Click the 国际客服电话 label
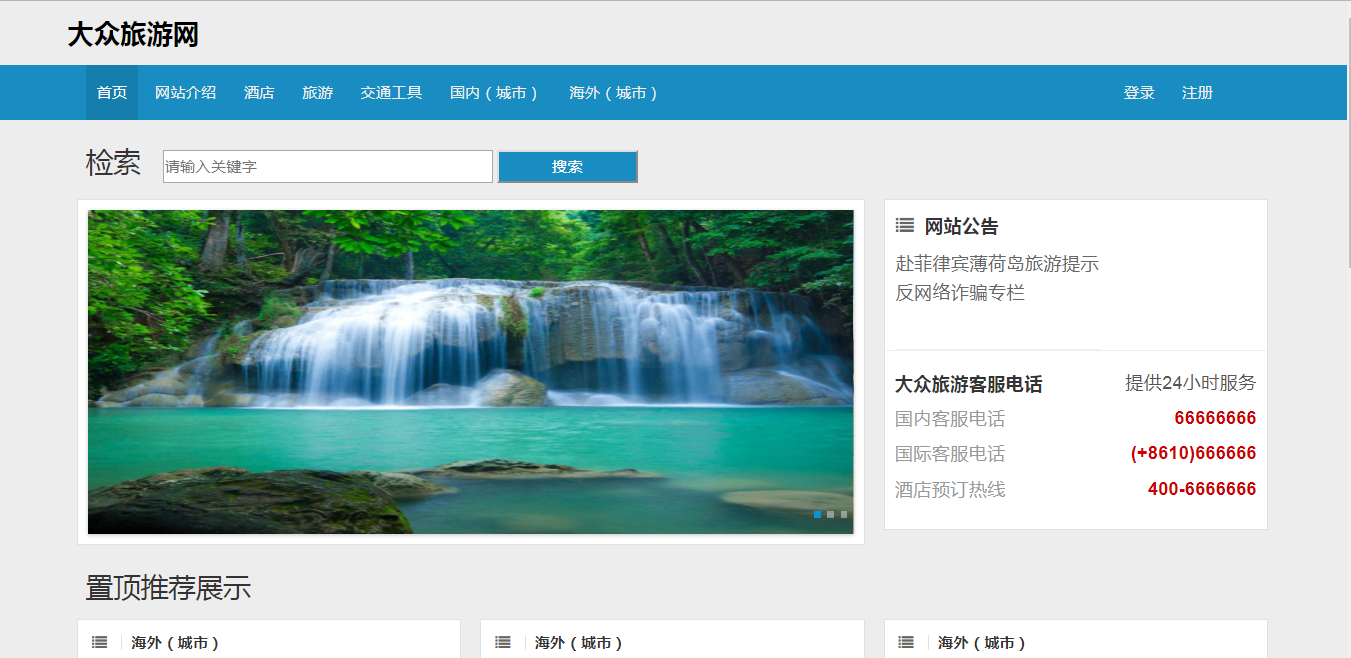The image size is (1351, 658). point(950,454)
